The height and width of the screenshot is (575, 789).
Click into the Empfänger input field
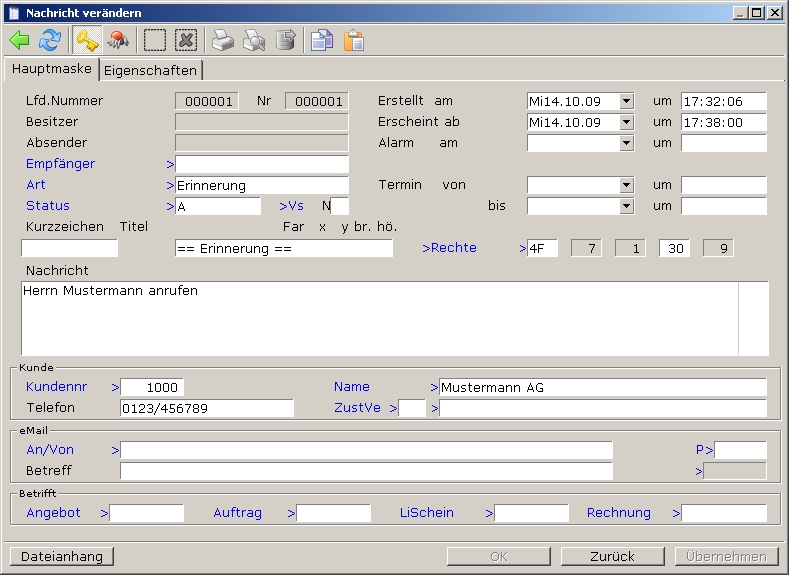pyautogui.click(x=262, y=164)
